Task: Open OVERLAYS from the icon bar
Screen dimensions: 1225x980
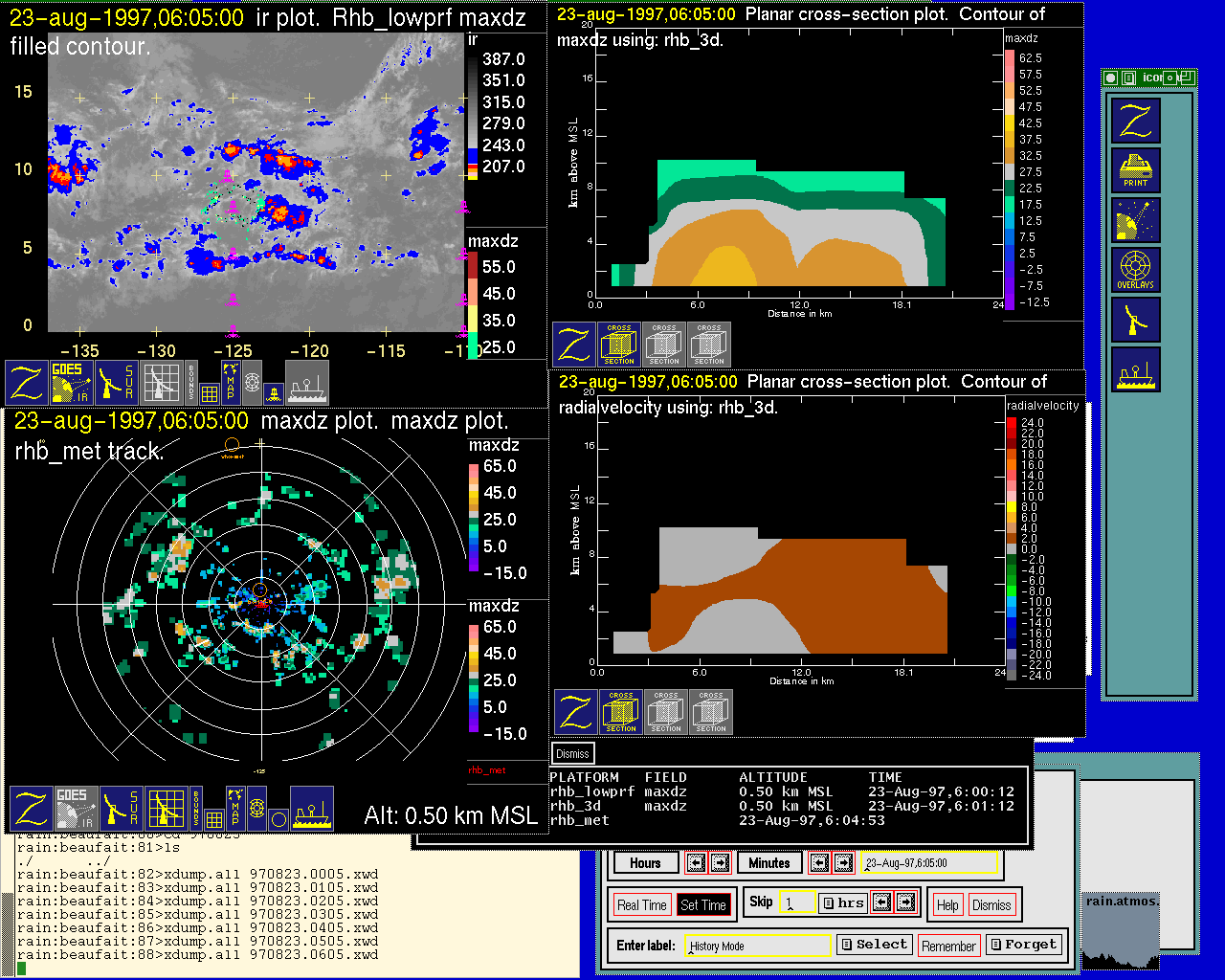Action: click(1135, 270)
